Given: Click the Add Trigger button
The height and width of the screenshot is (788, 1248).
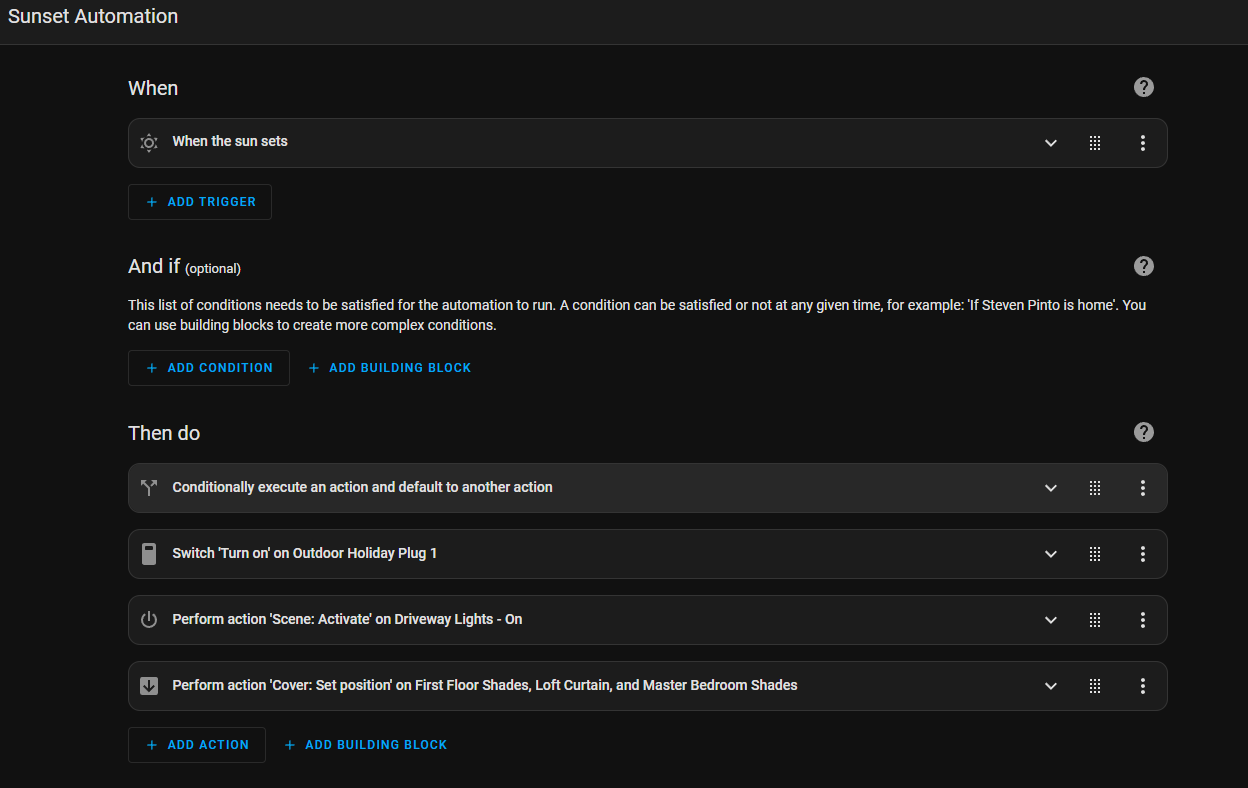Looking at the screenshot, I should 200,202.
